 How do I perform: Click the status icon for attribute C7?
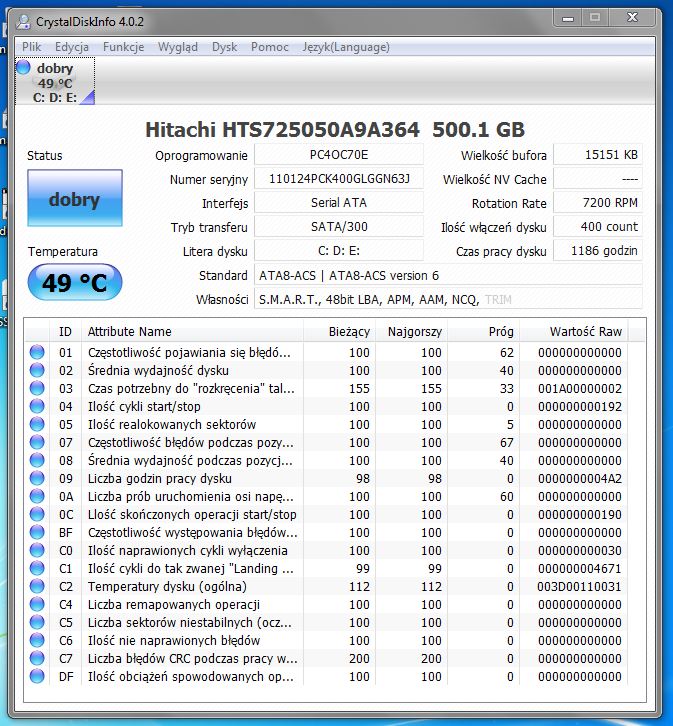(37, 658)
